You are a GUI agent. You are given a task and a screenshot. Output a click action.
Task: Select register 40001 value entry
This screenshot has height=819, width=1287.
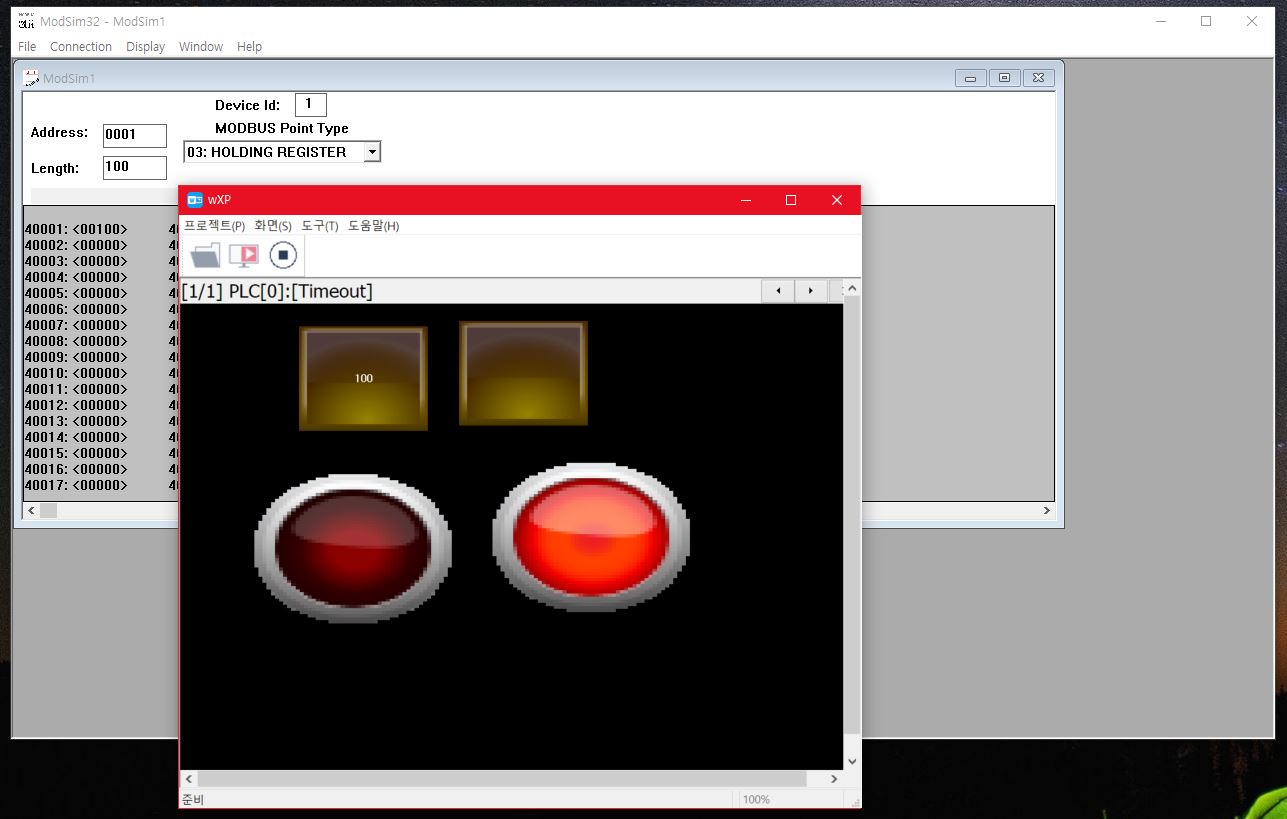click(76, 229)
